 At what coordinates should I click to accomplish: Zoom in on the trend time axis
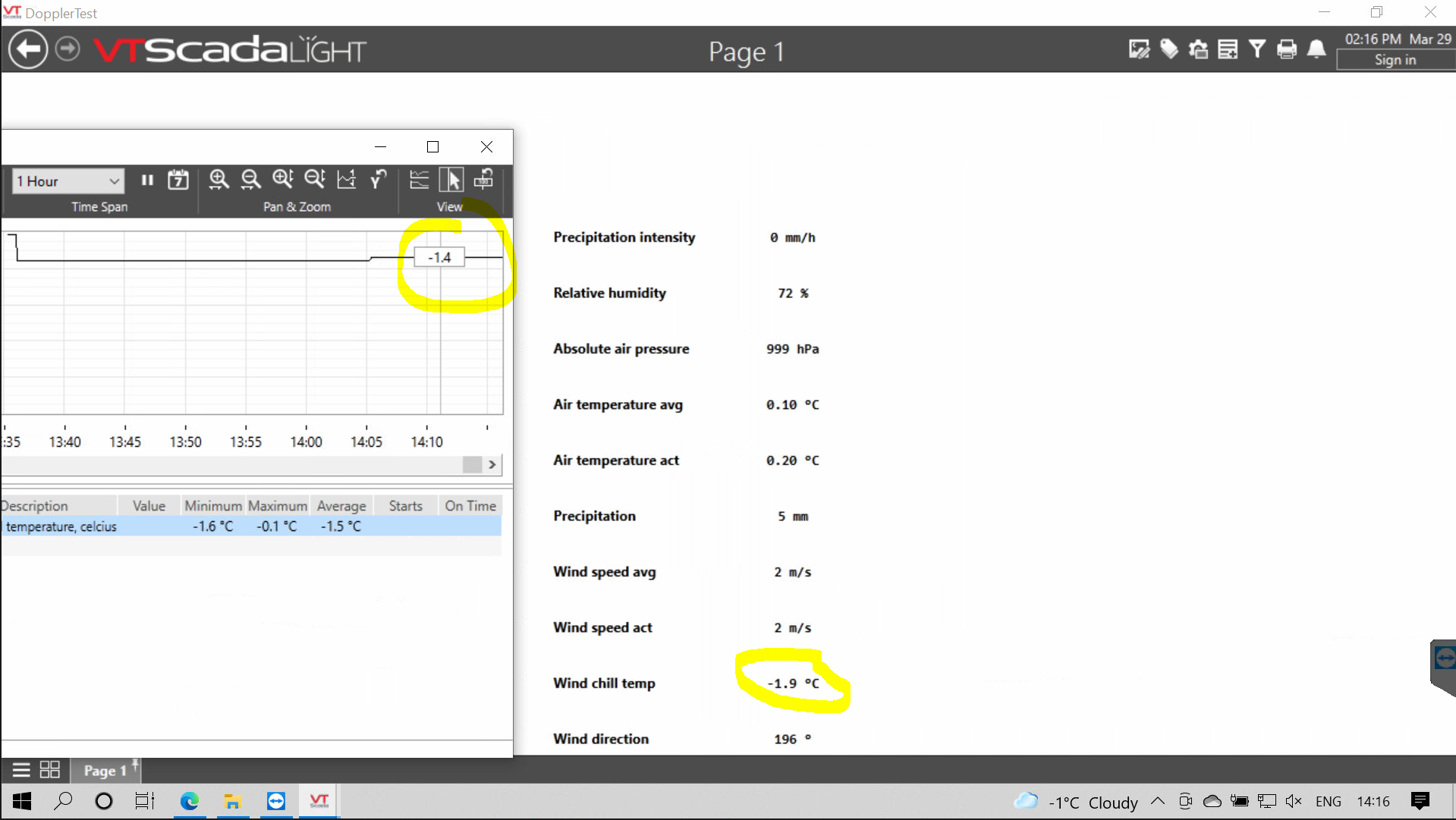pyautogui.click(x=219, y=180)
